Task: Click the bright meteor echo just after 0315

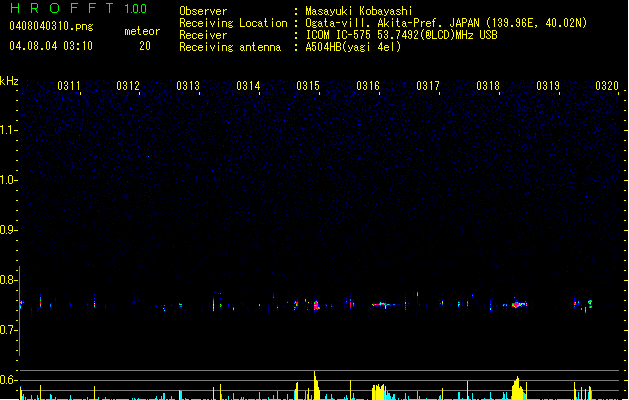Action: [x=316, y=305]
